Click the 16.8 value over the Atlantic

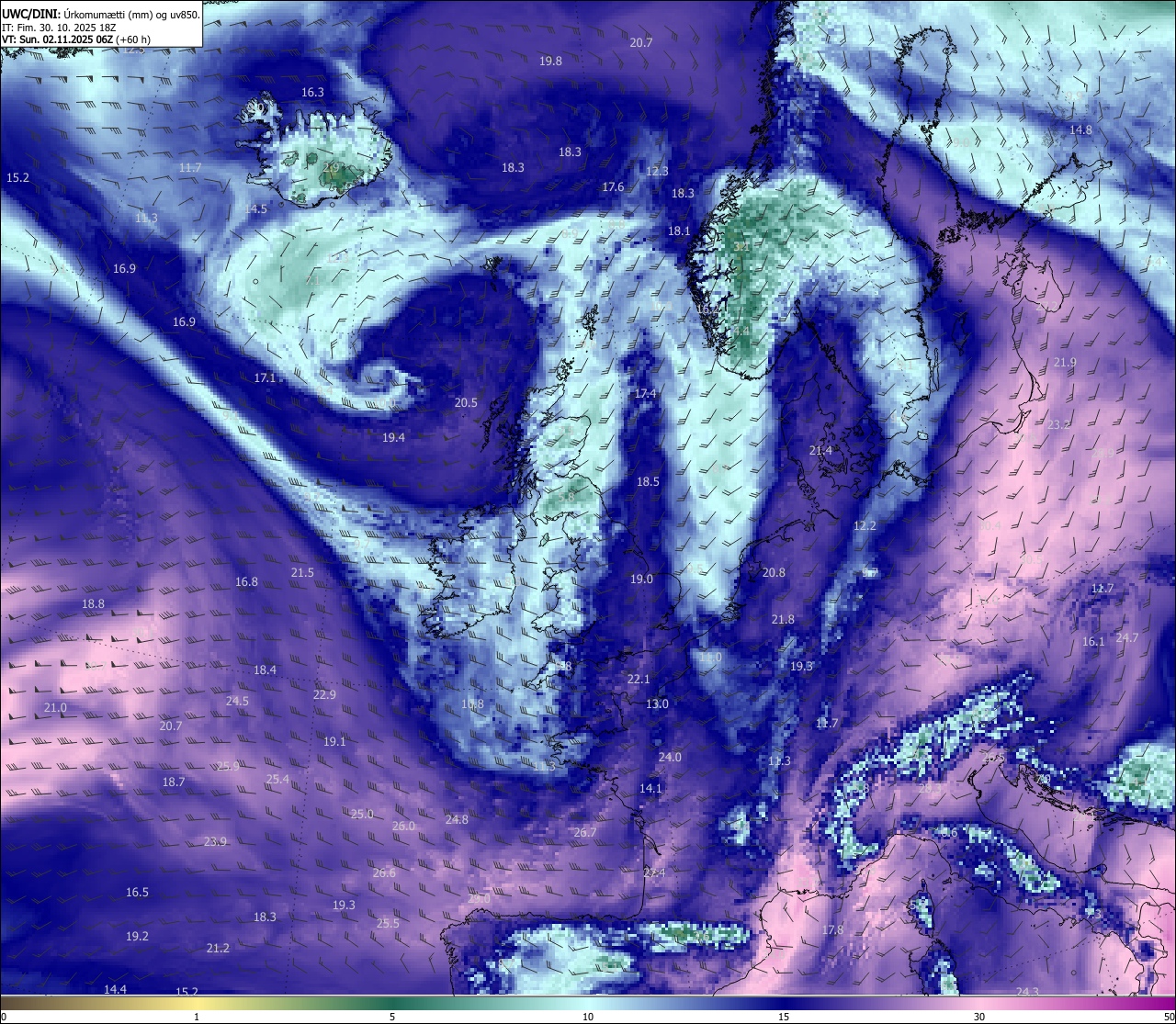[x=246, y=581]
